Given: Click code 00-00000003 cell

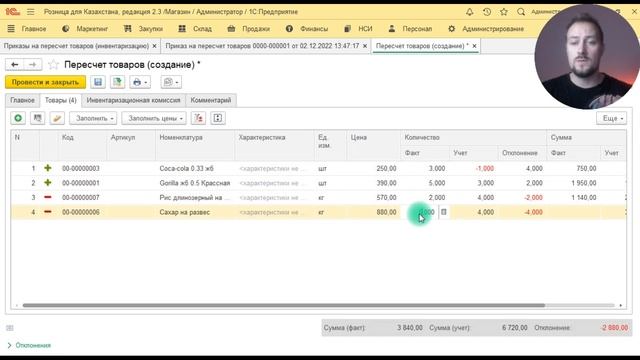Looking at the screenshot, I should tap(82, 168).
